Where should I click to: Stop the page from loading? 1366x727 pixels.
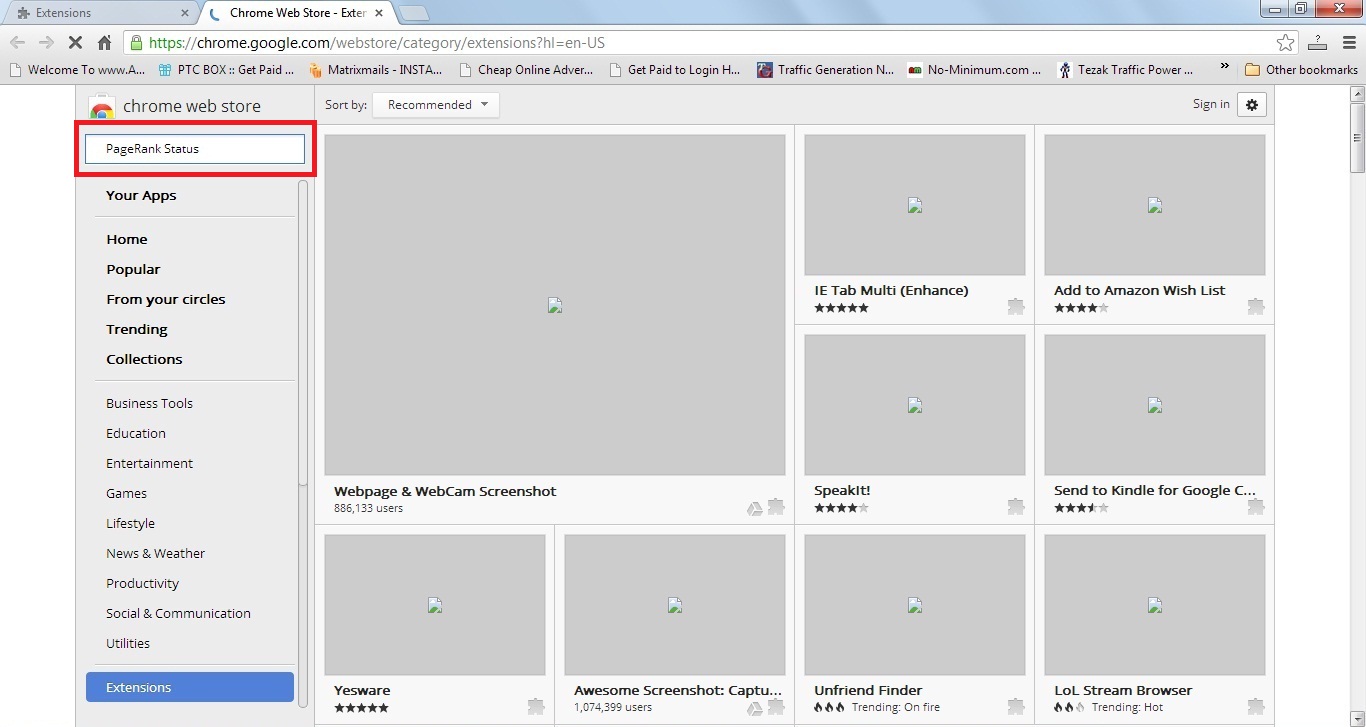[x=75, y=43]
